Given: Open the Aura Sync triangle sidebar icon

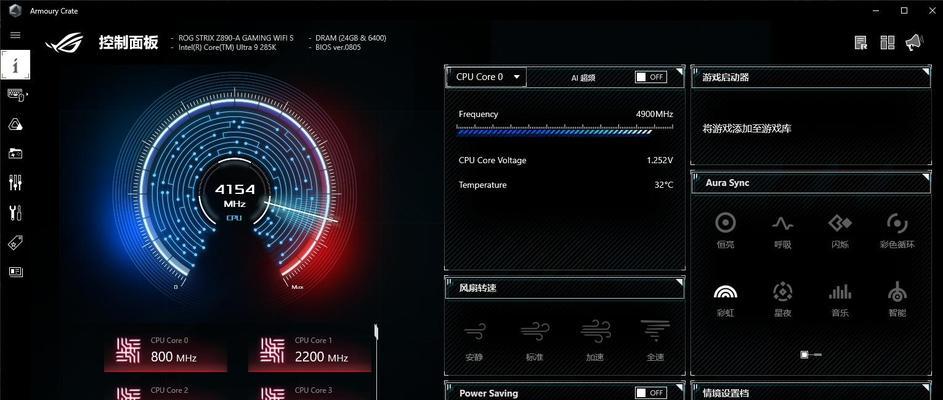Looking at the screenshot, I should point(16,124).
